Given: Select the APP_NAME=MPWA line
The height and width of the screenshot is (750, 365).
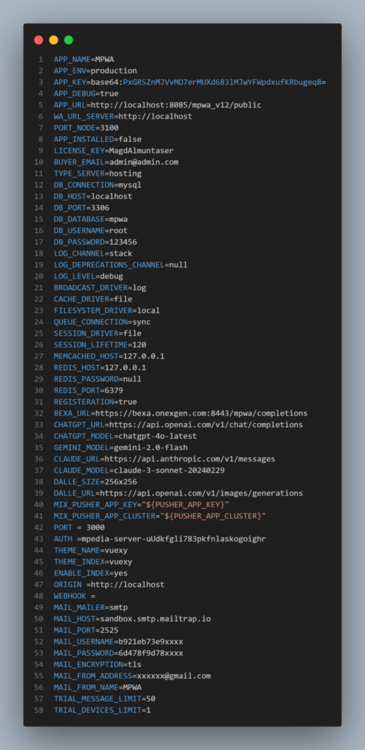Looking at the screenshot, I should point(84,59).
